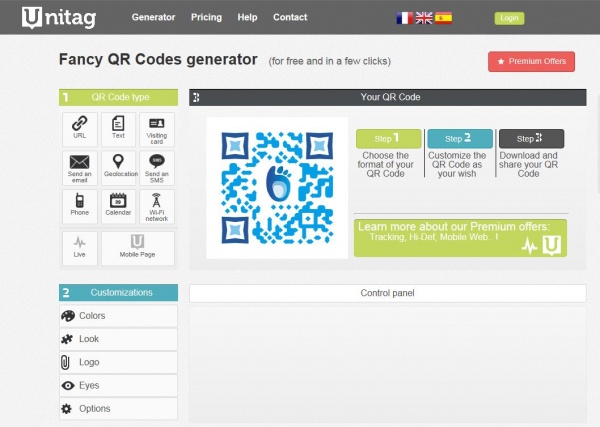
Task: Go to the Pricing page
Action: (x=206, y=17)
